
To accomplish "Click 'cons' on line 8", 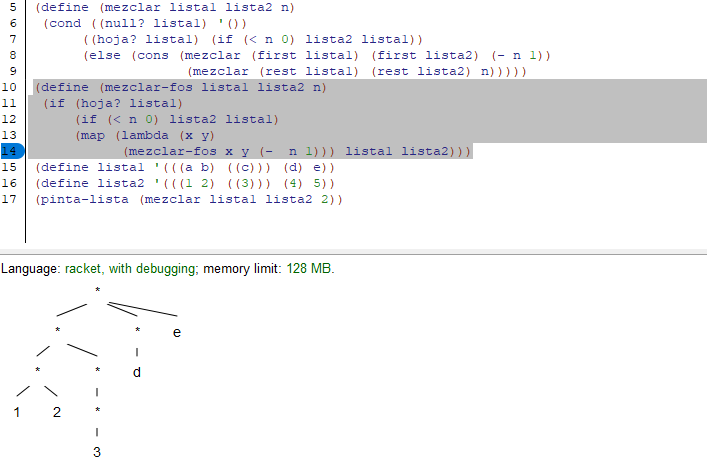I will click(153, 55).
